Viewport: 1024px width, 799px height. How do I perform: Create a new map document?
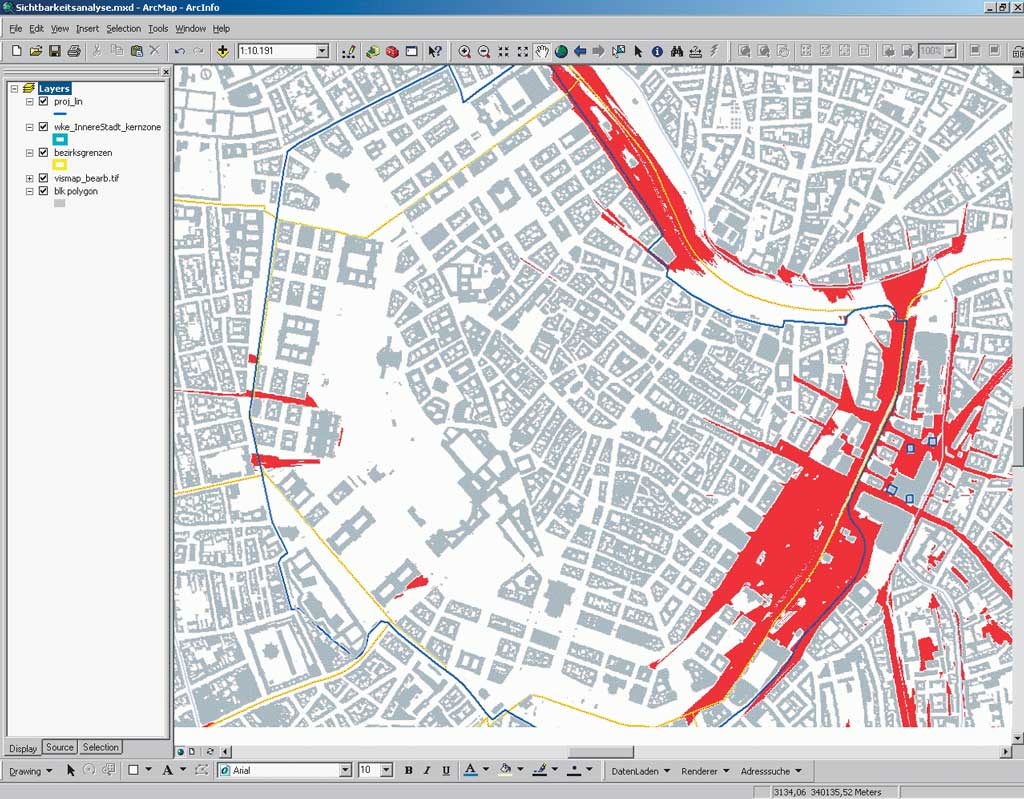pos(16,51)
